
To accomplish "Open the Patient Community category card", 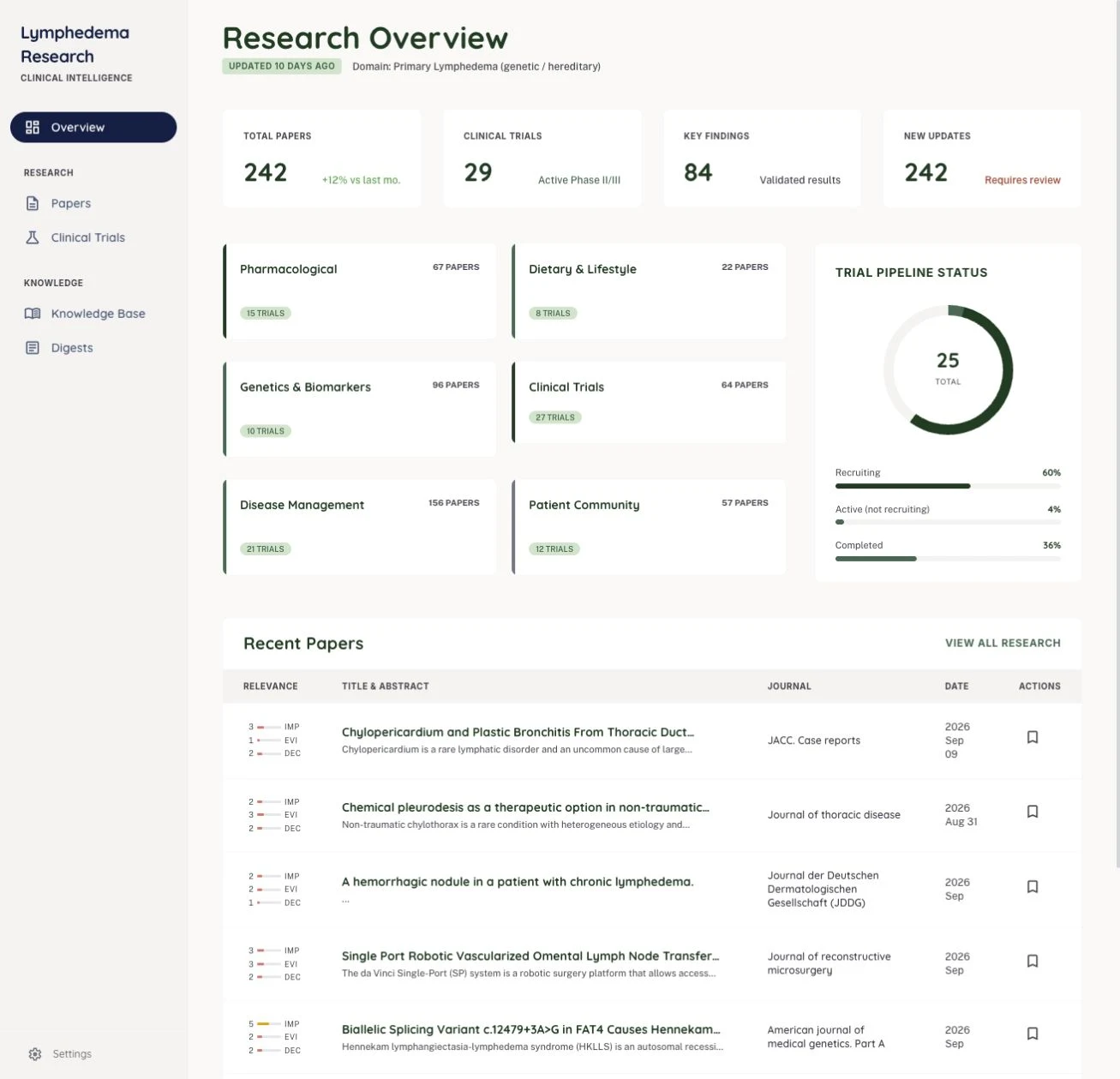I will coord(649,527).
